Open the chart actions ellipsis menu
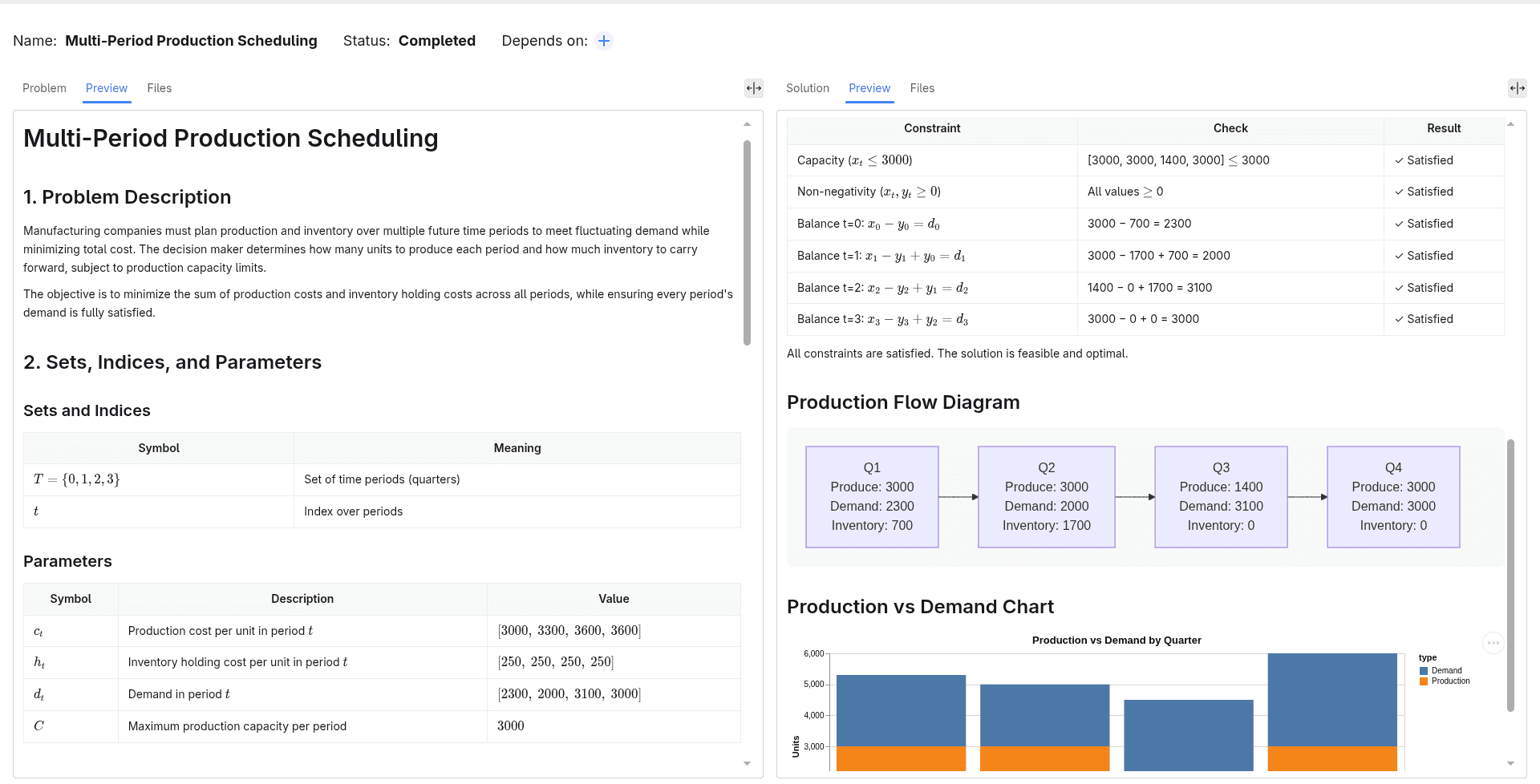 pos(1493,643)
